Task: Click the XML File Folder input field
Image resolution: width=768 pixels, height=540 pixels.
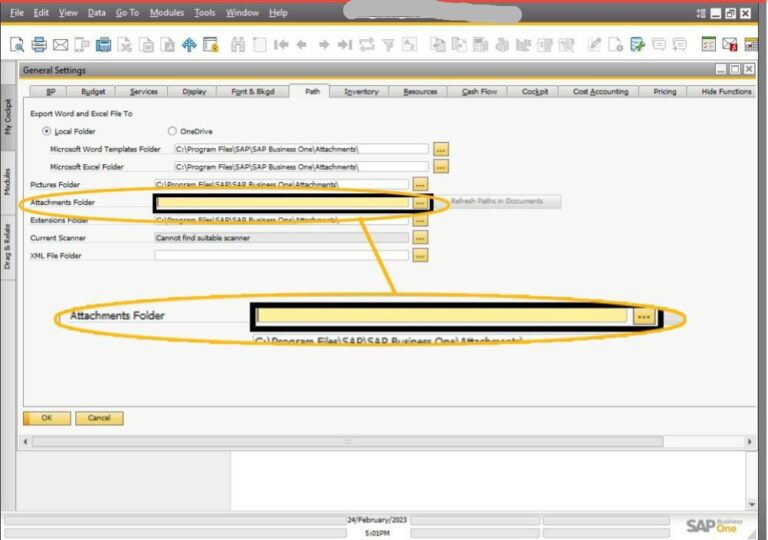Action: (x=282, y=255)
